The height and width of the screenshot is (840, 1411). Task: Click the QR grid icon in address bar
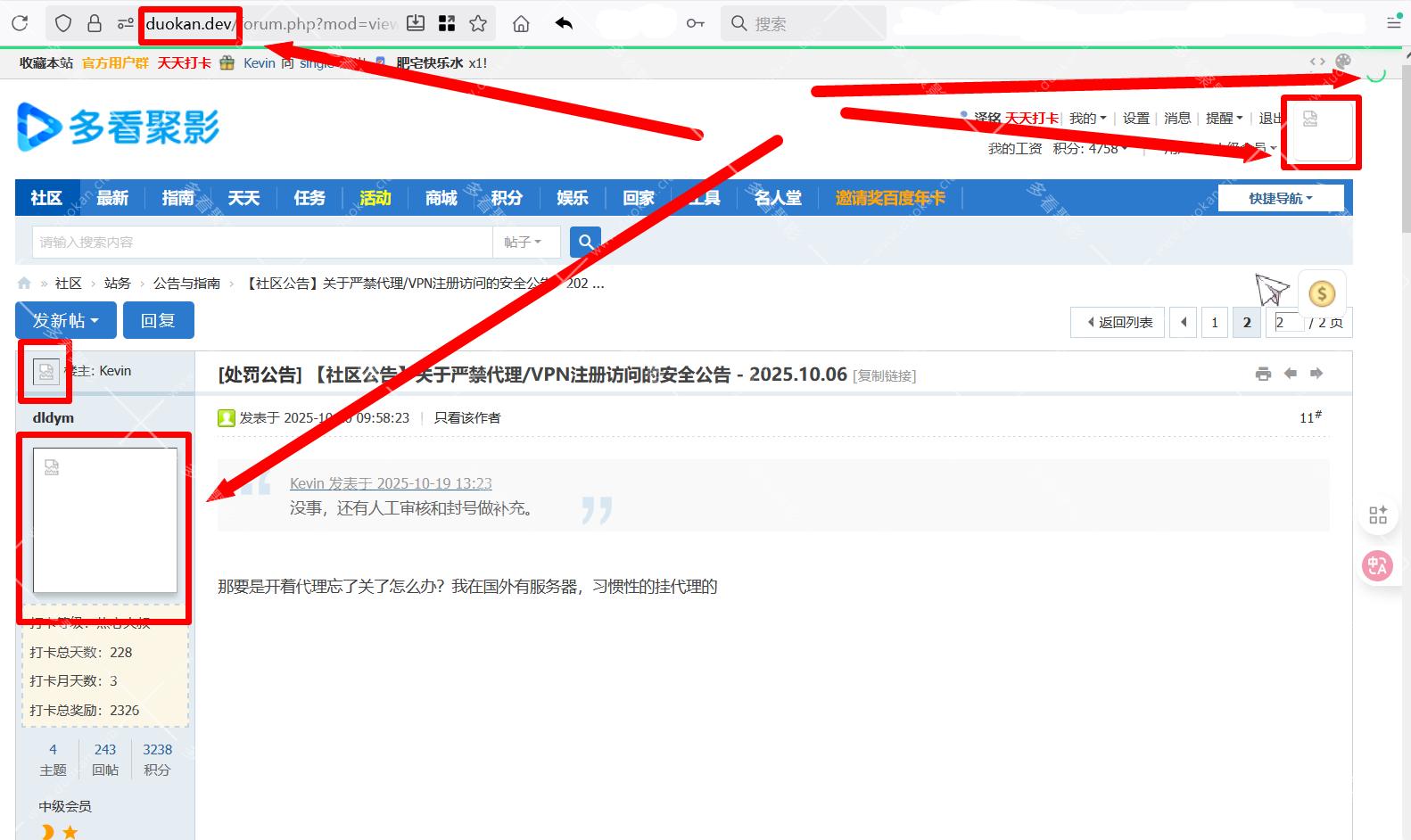click(x=447, y=23)
